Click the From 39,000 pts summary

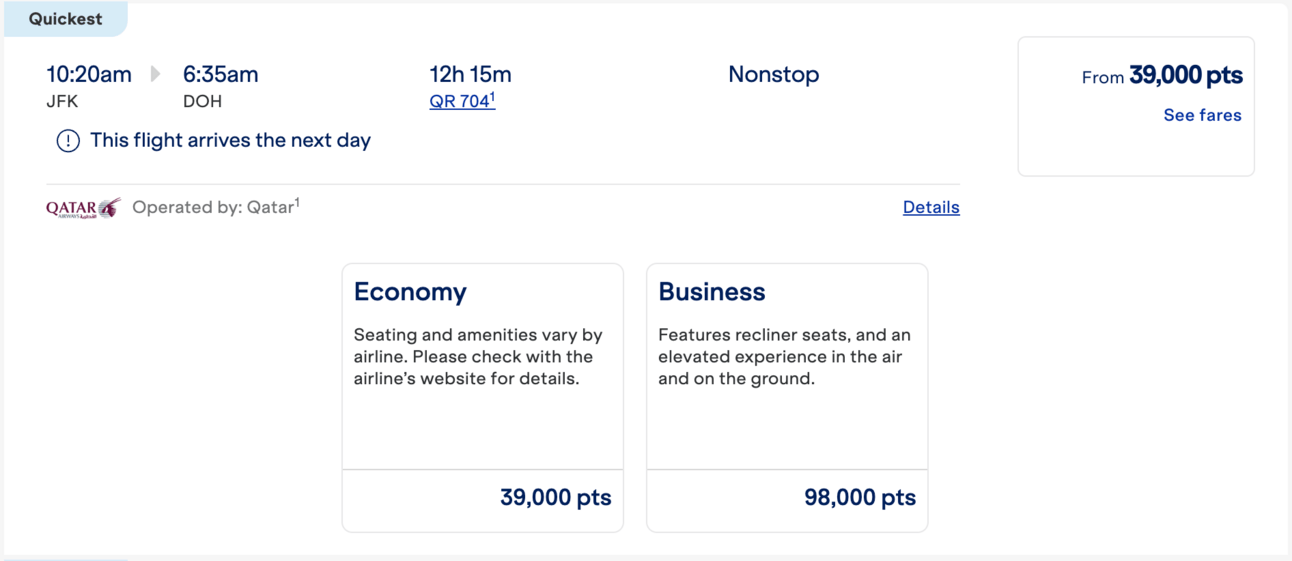(x=1162, y=76)
